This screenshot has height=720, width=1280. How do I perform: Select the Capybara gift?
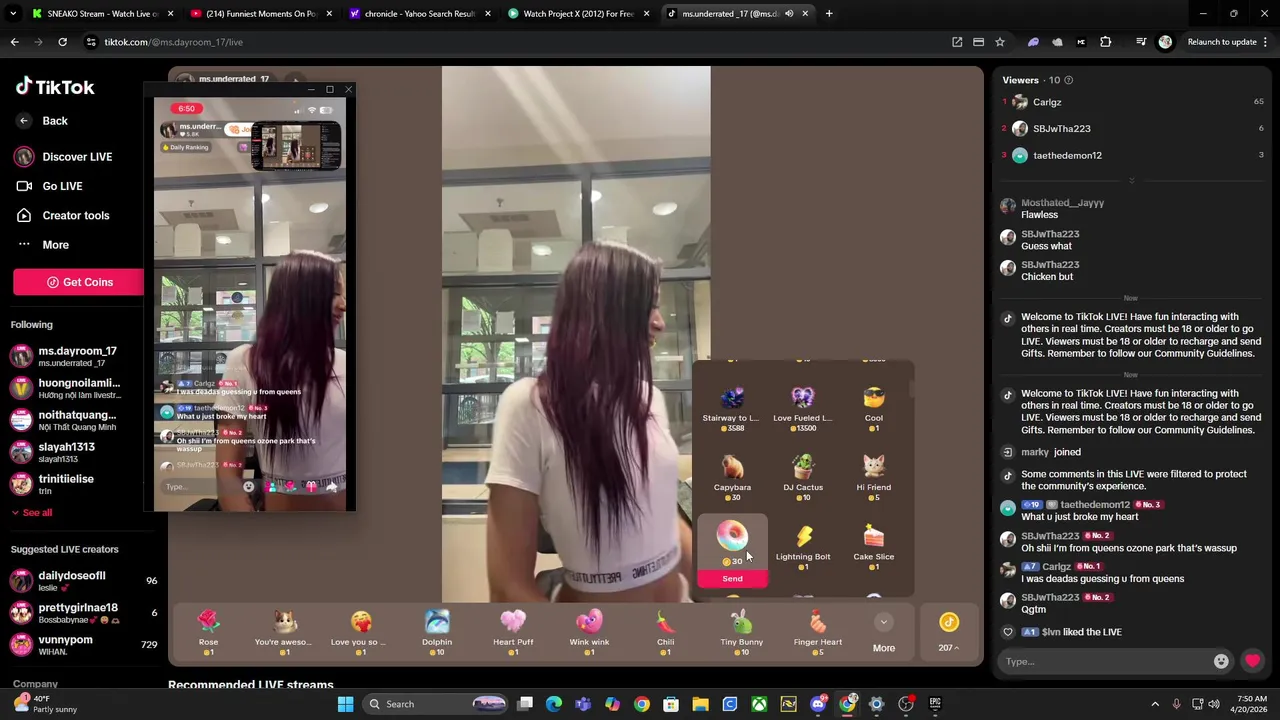point(732,478)
